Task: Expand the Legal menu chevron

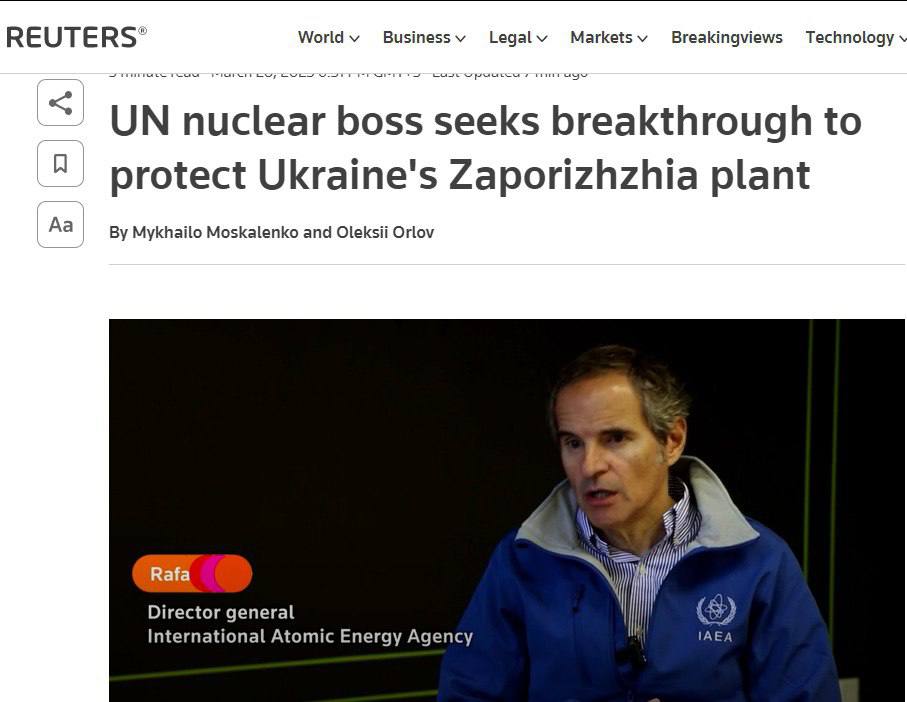Action: point(541,39)
